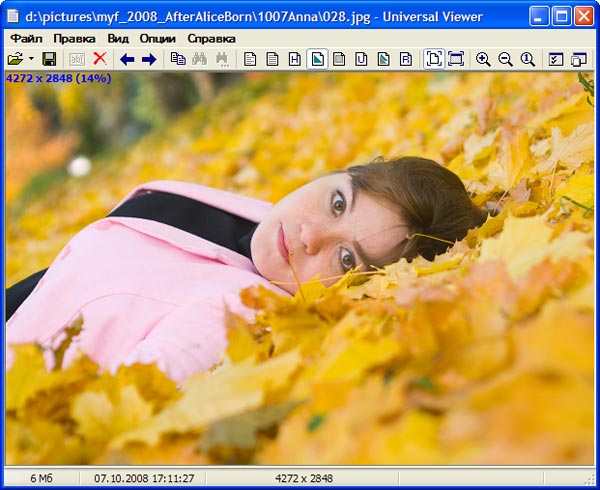The height and width of the screenshot is (490, 600).
Task: Delete the file with the red X
Action: coord(100,59)
